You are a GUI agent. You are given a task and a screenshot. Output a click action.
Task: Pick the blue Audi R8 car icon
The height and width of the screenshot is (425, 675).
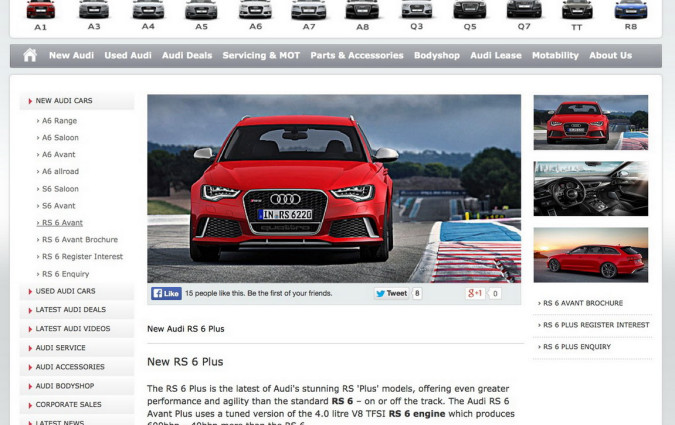pos(631,11)
